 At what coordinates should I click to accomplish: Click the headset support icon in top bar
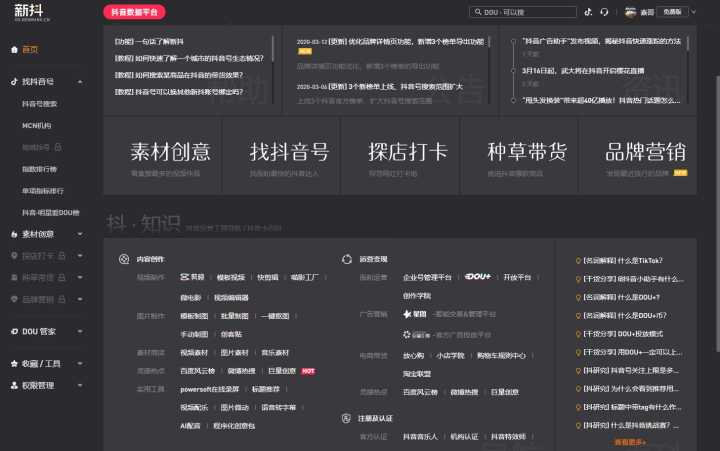(604, 12)
